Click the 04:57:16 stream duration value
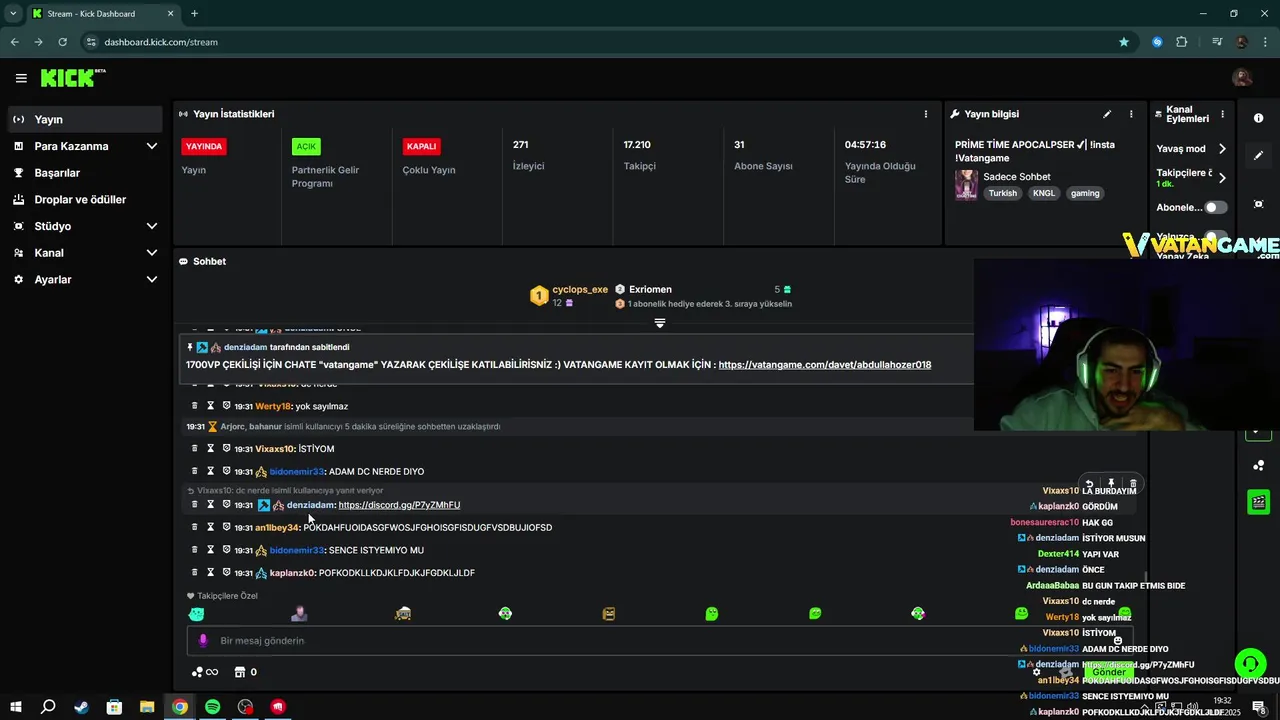The height and width of the screenshot is (720, 1280). click(x=865, y=144)
